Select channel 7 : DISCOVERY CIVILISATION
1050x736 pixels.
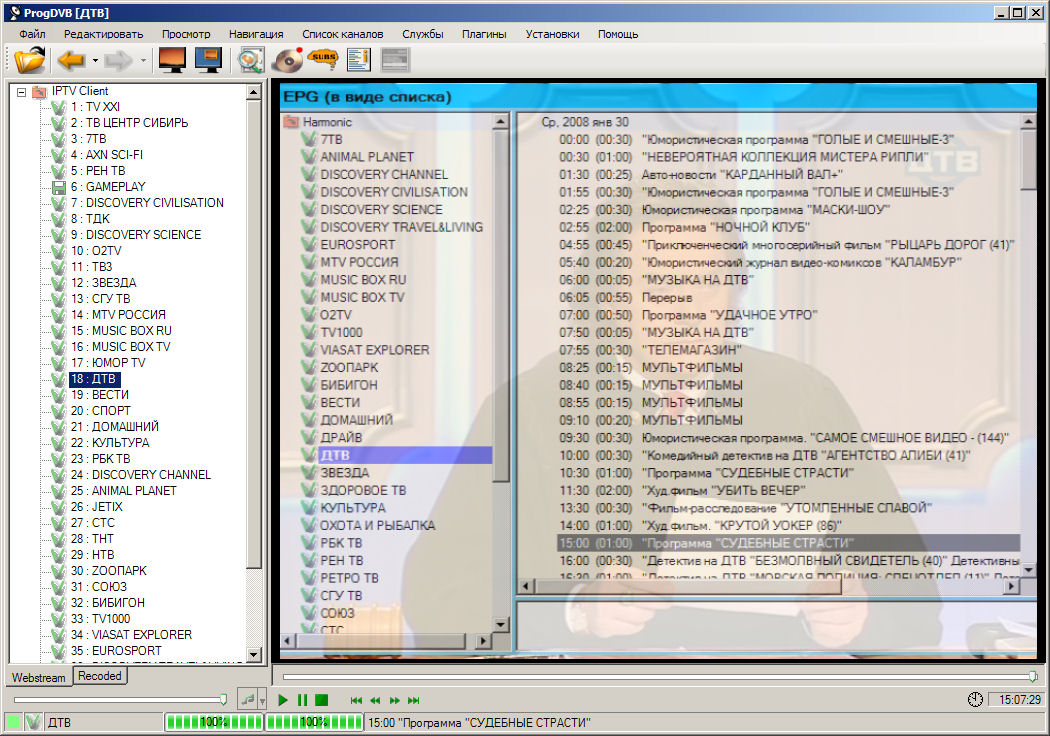147,202
